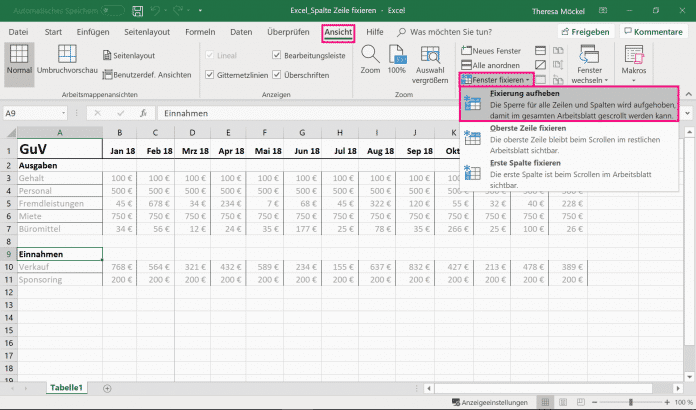This screenshot has height=410, width=696.
Task: Expand the Fenster wechseln dropdown
Action: (590, 60)
